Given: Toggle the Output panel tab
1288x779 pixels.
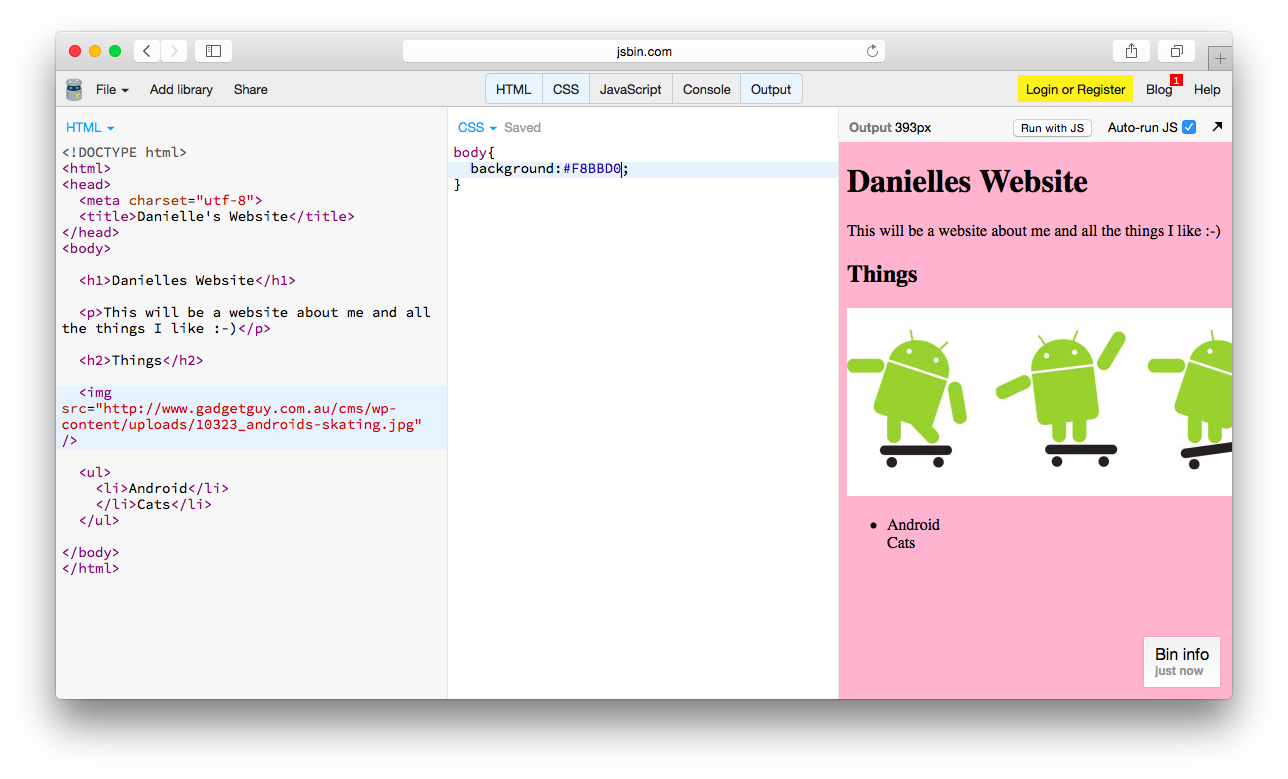Looking at the screenshot, I should pos(771,89).
